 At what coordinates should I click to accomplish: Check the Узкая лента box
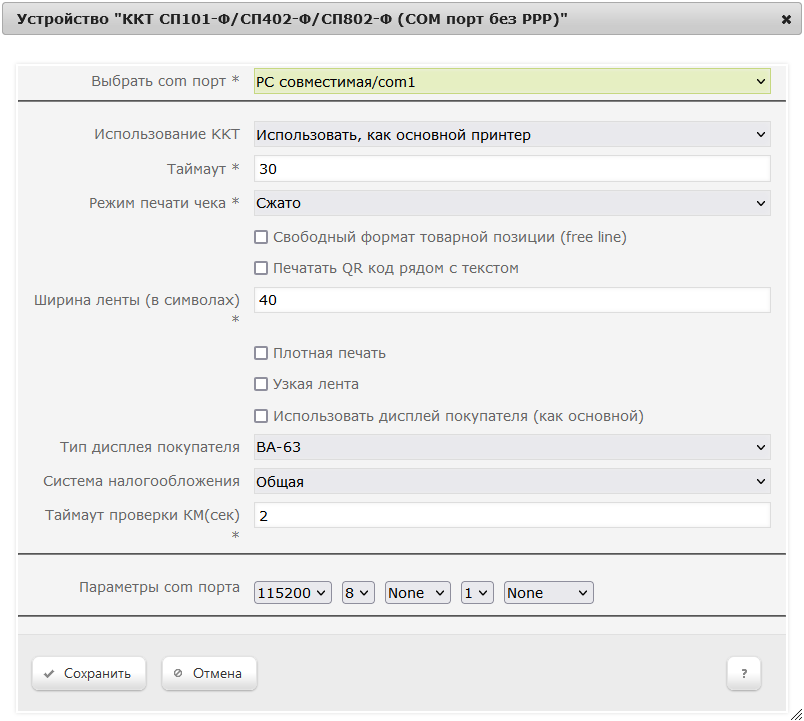tap(261, 384)
